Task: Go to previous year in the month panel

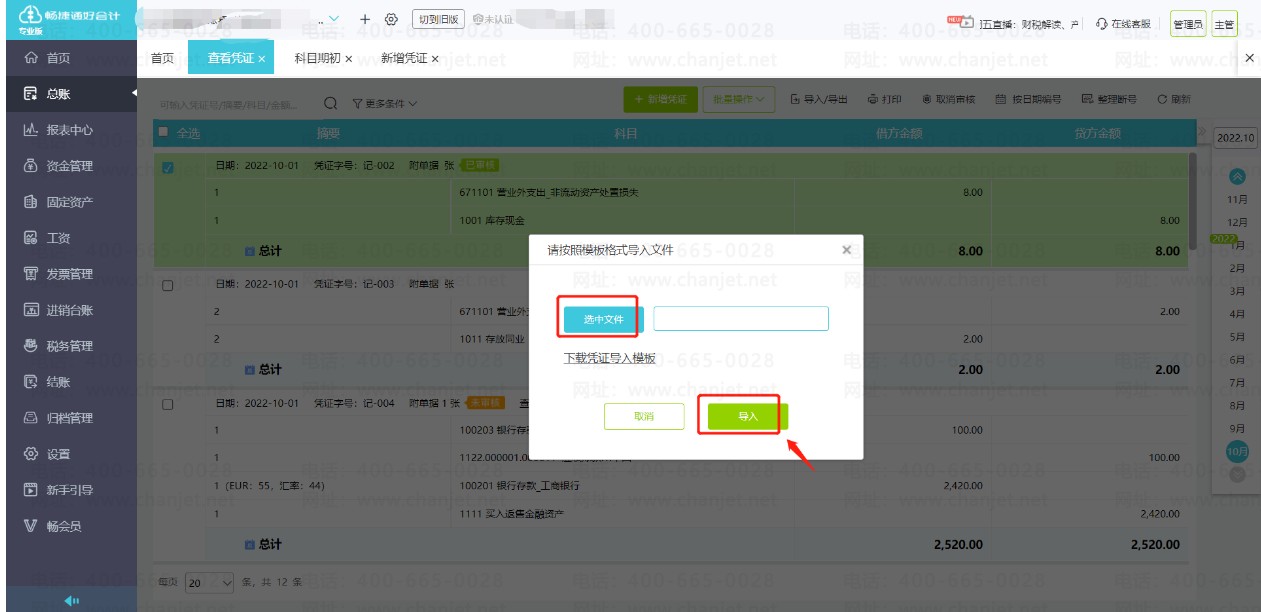Action: (1237, 177)
